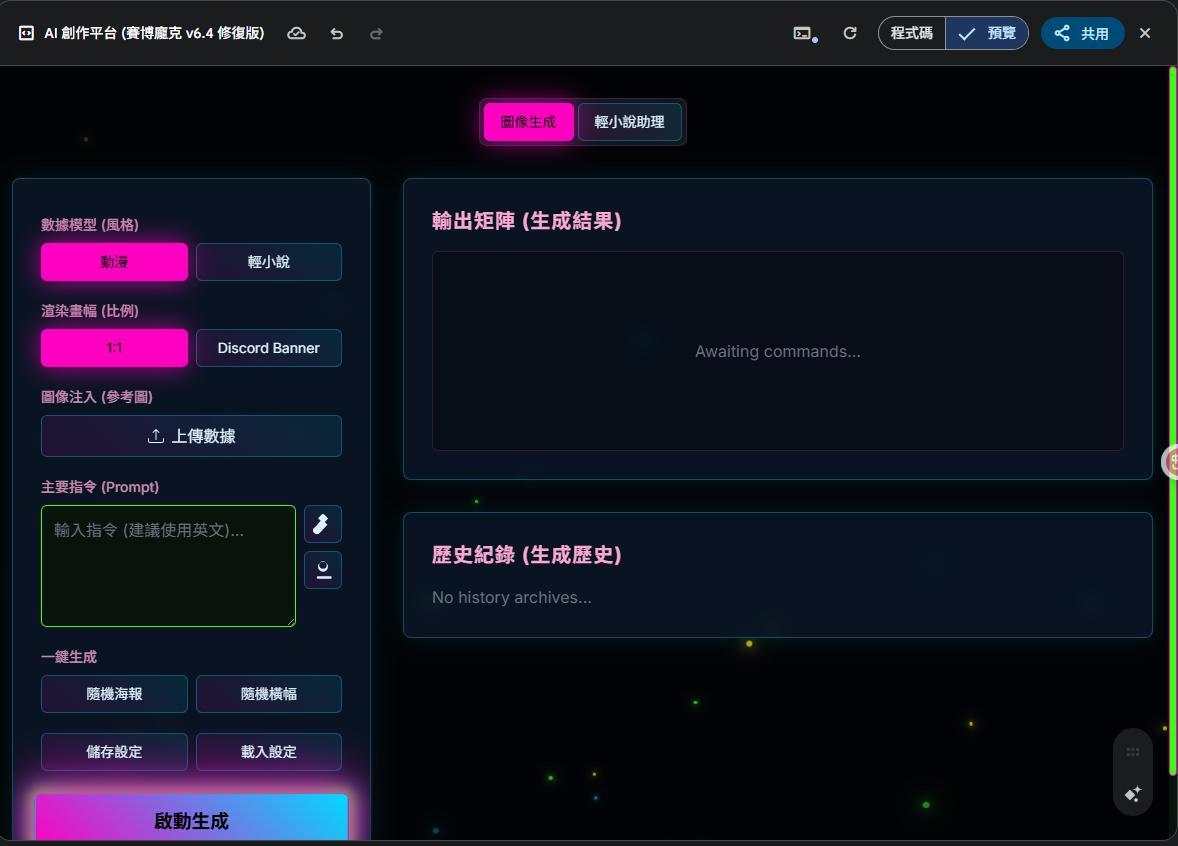Select the 1:1 aspect ratio option
Image resolution: width=1178 pixels, height=846 pixels.
[114, 348]
